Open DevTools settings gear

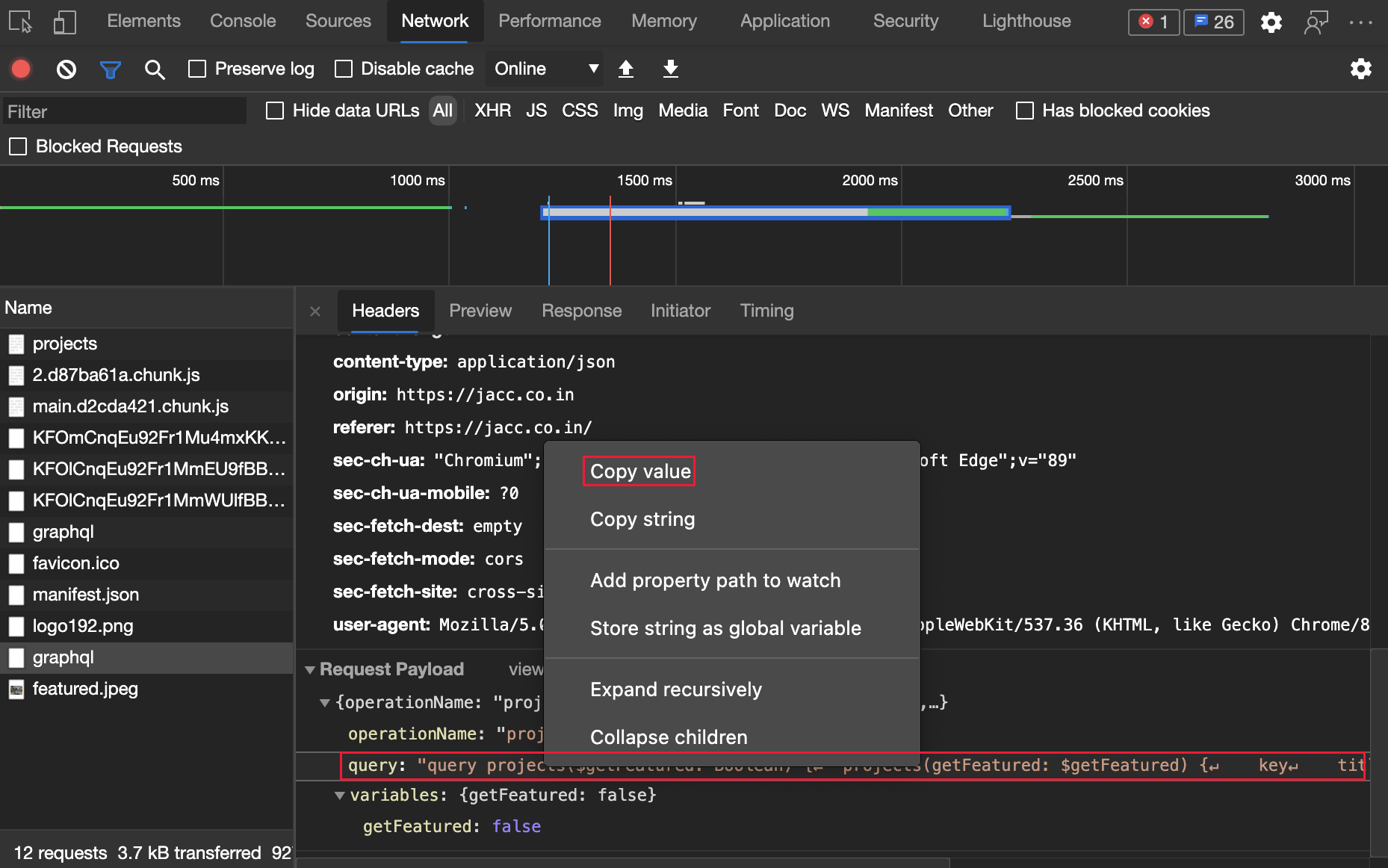(1271, 22)
